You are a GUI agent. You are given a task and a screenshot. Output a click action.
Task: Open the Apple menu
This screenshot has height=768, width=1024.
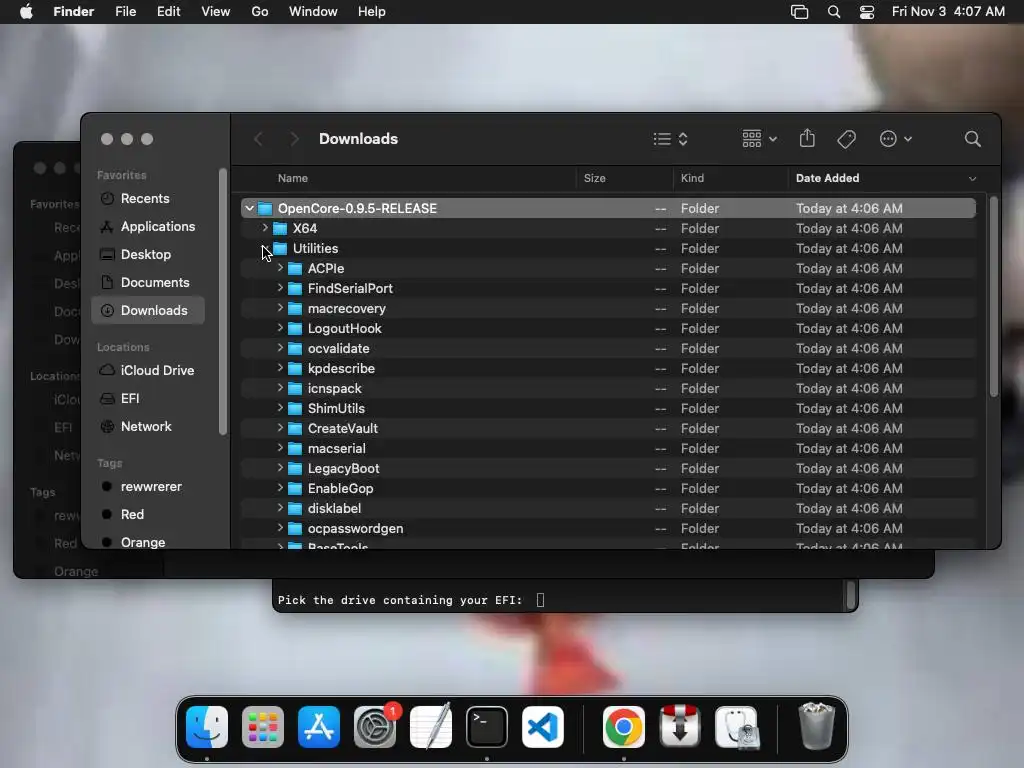[26, 12]
